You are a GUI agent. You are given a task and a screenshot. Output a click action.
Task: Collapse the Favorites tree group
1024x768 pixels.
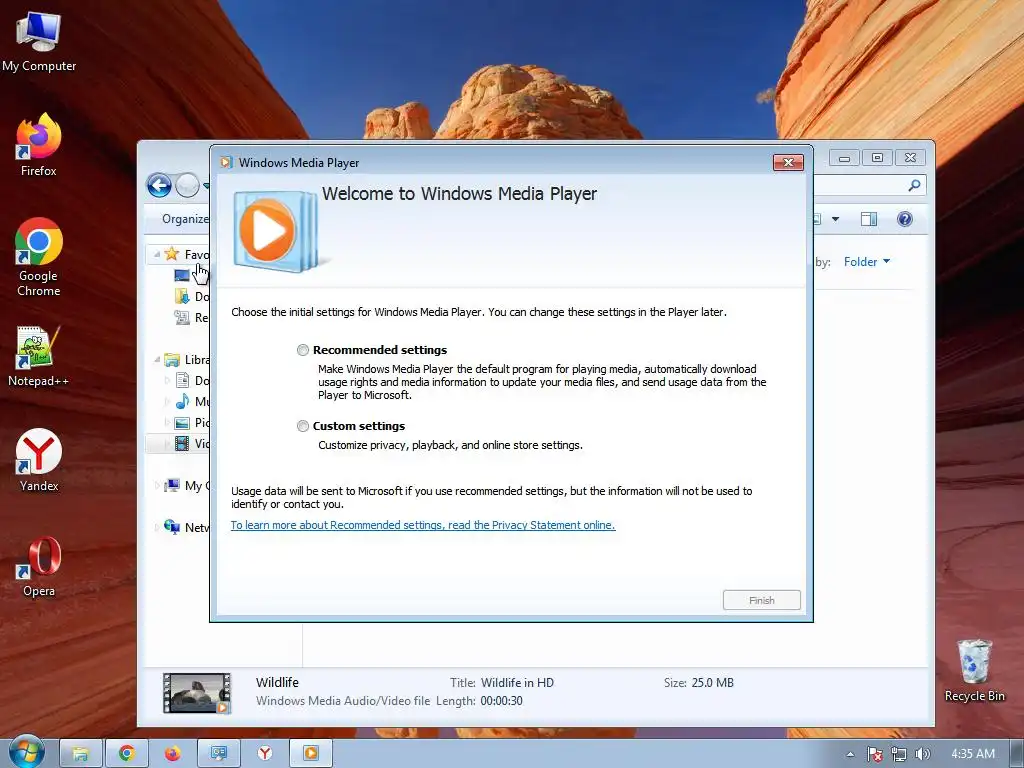[157, 254]
